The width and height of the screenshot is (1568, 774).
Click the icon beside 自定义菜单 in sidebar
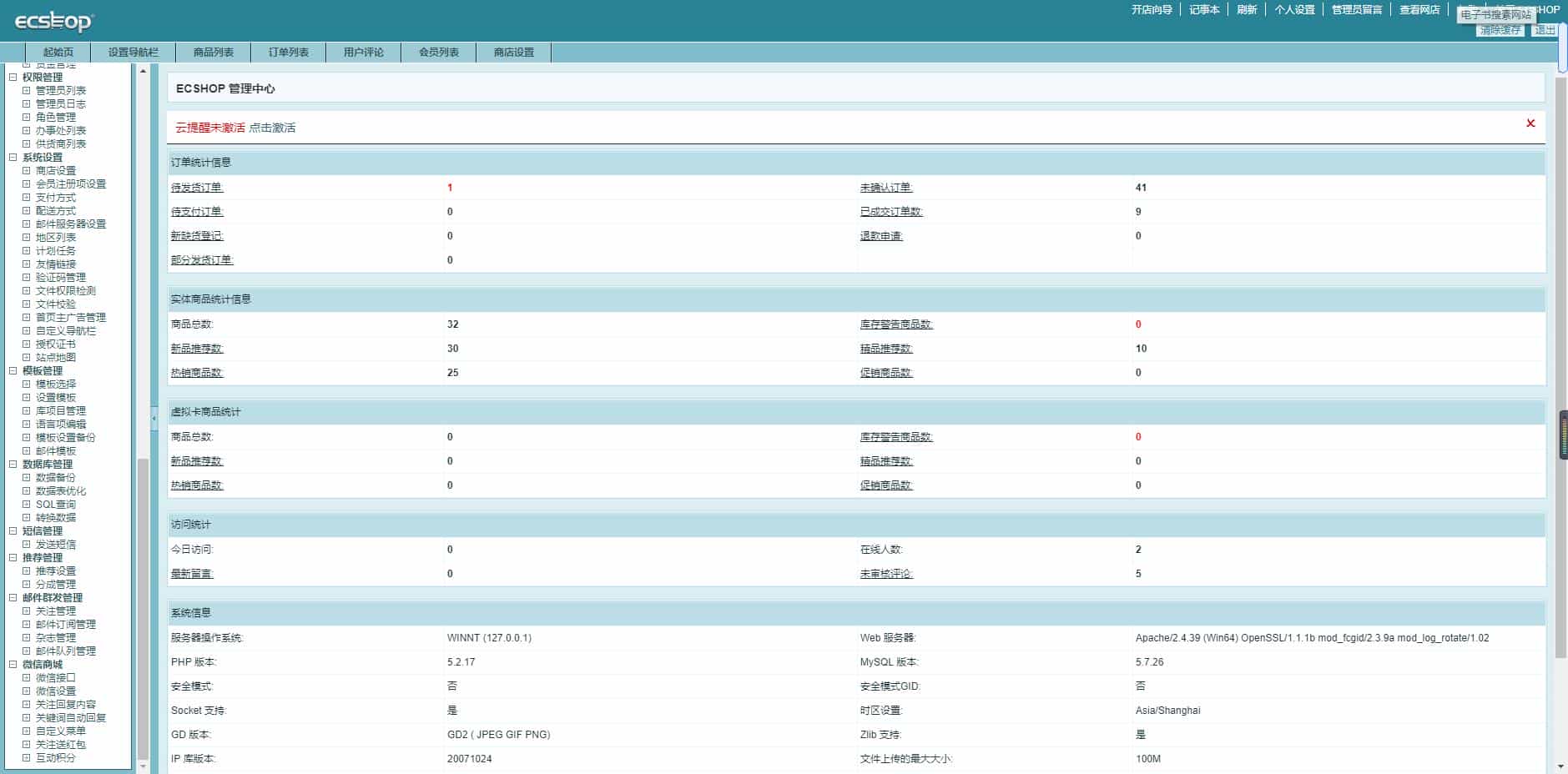26,731
